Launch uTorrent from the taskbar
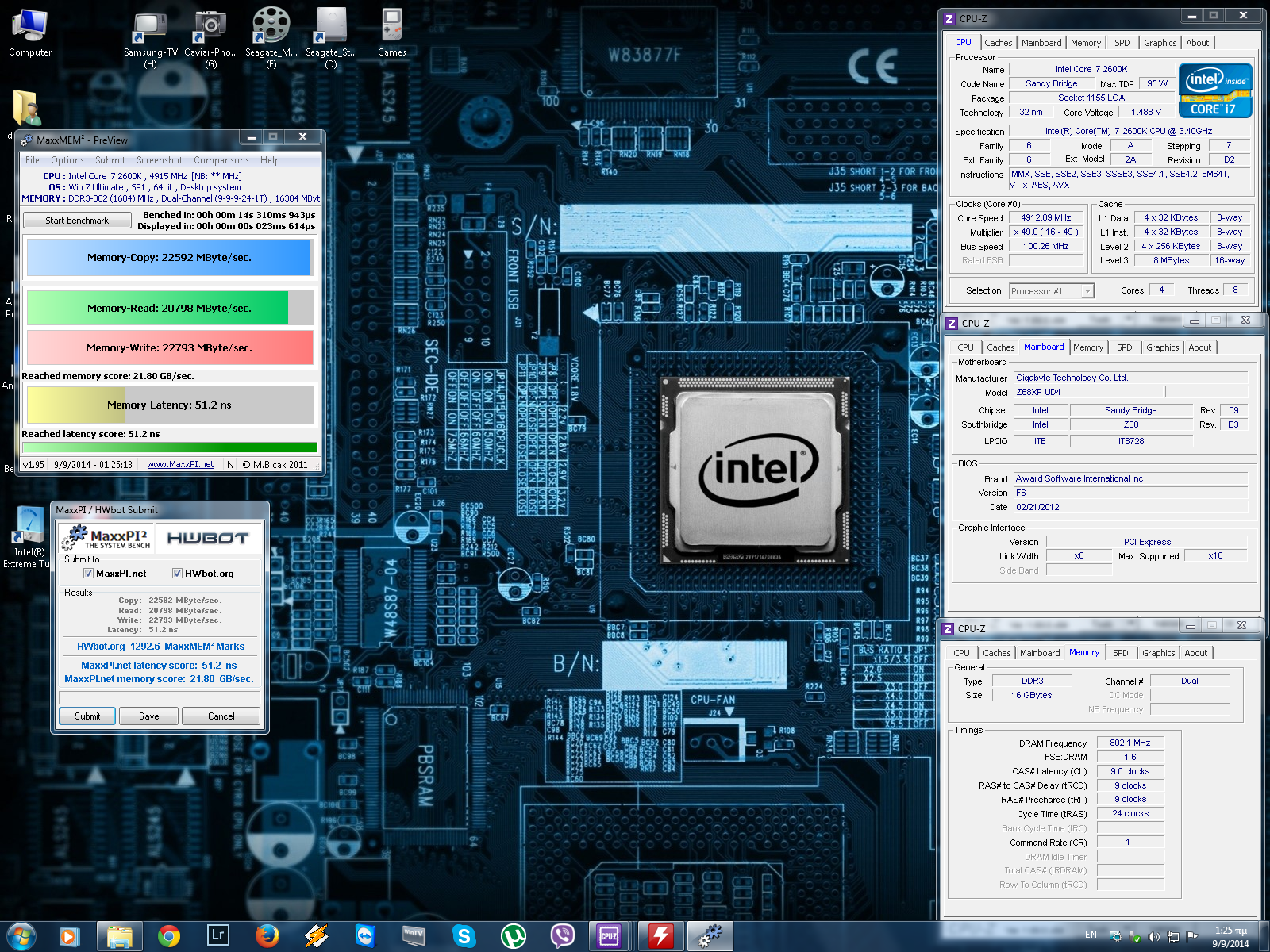The height and width of the screenshot is (952, 1270). tap(514, 937)
